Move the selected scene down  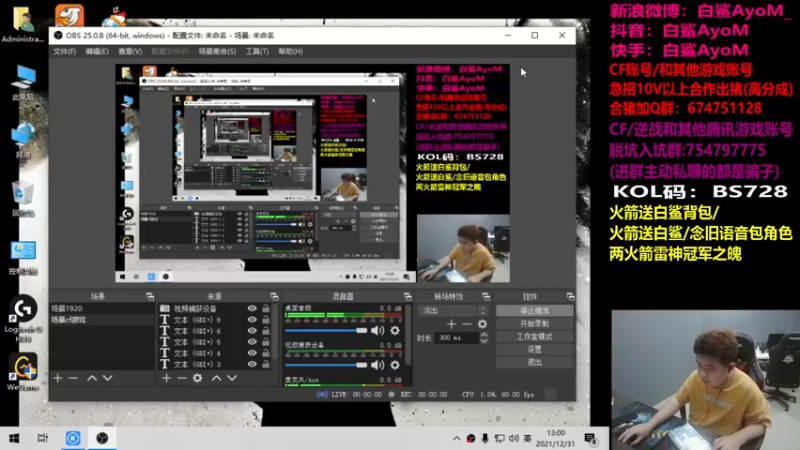click(x=108, y=378)
